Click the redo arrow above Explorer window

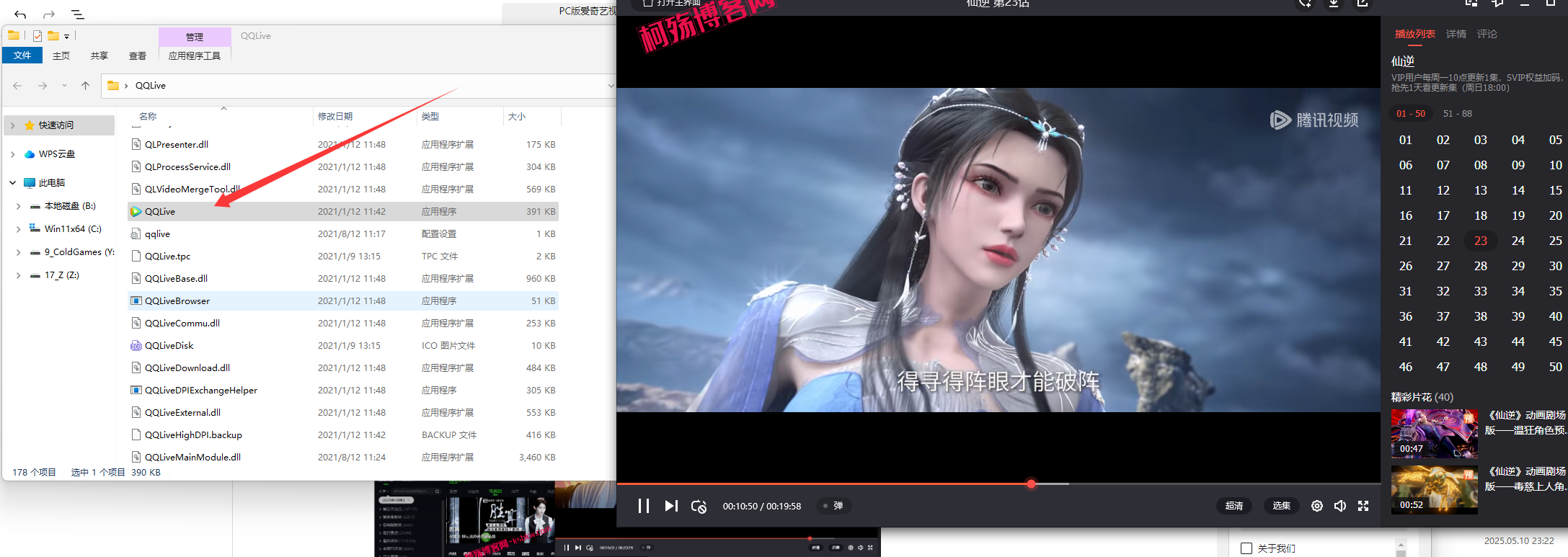(x=49, y=14)
